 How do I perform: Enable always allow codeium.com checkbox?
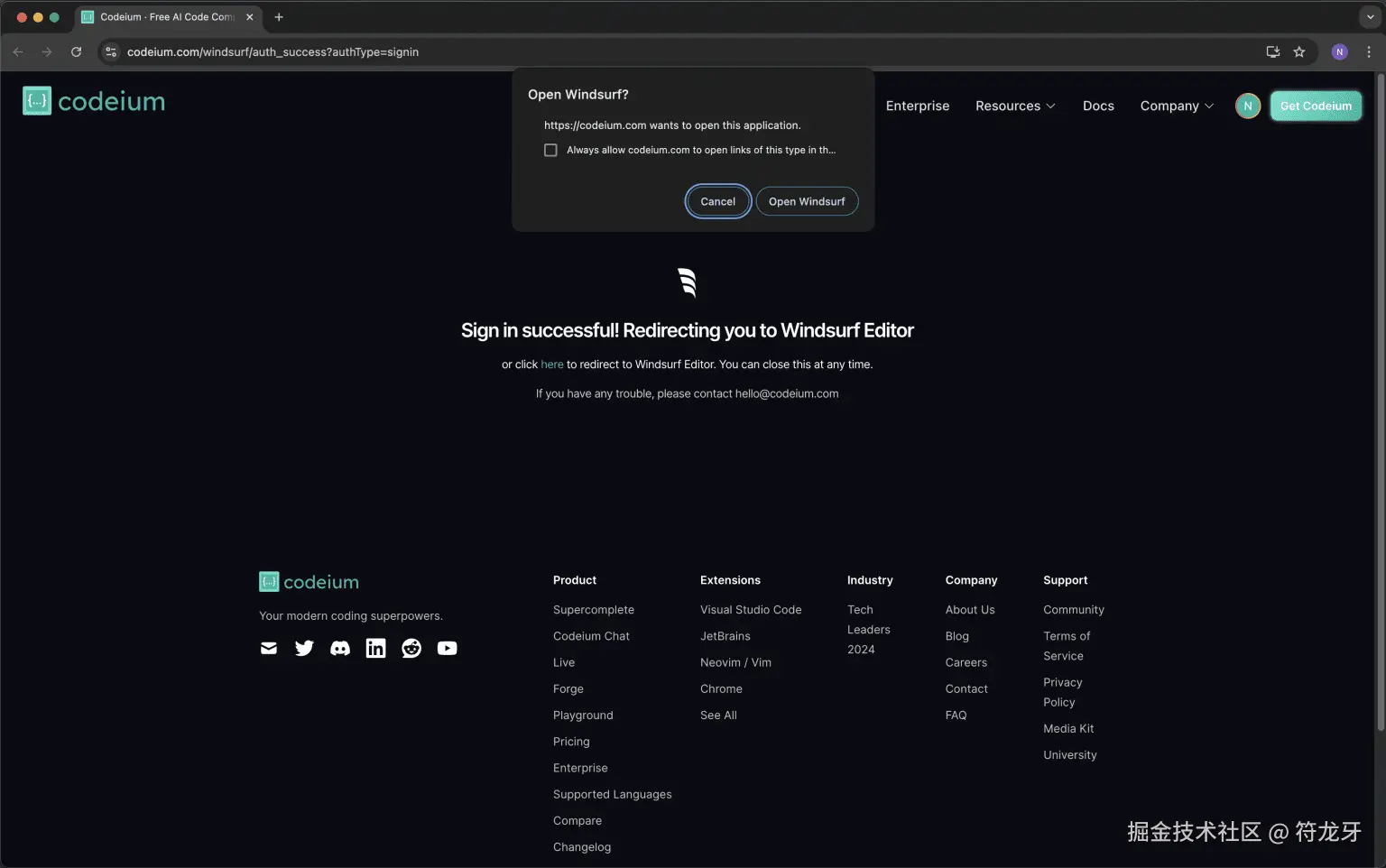click(x=550, y=150)
